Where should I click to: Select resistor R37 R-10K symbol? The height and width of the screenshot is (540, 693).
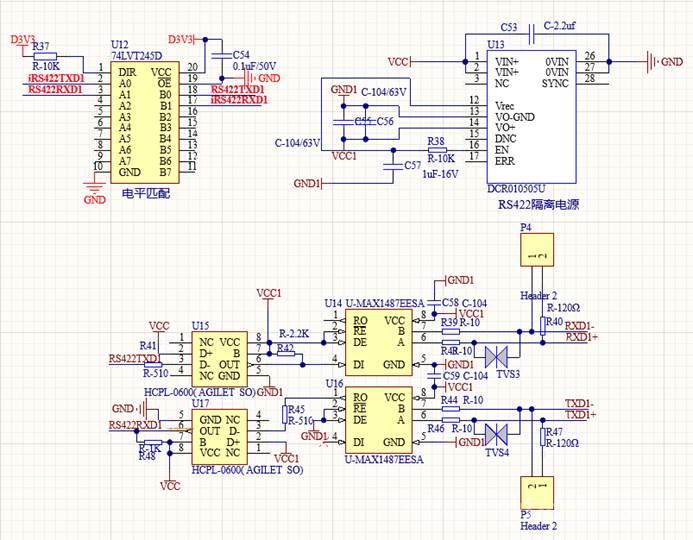tap(45, 56)
